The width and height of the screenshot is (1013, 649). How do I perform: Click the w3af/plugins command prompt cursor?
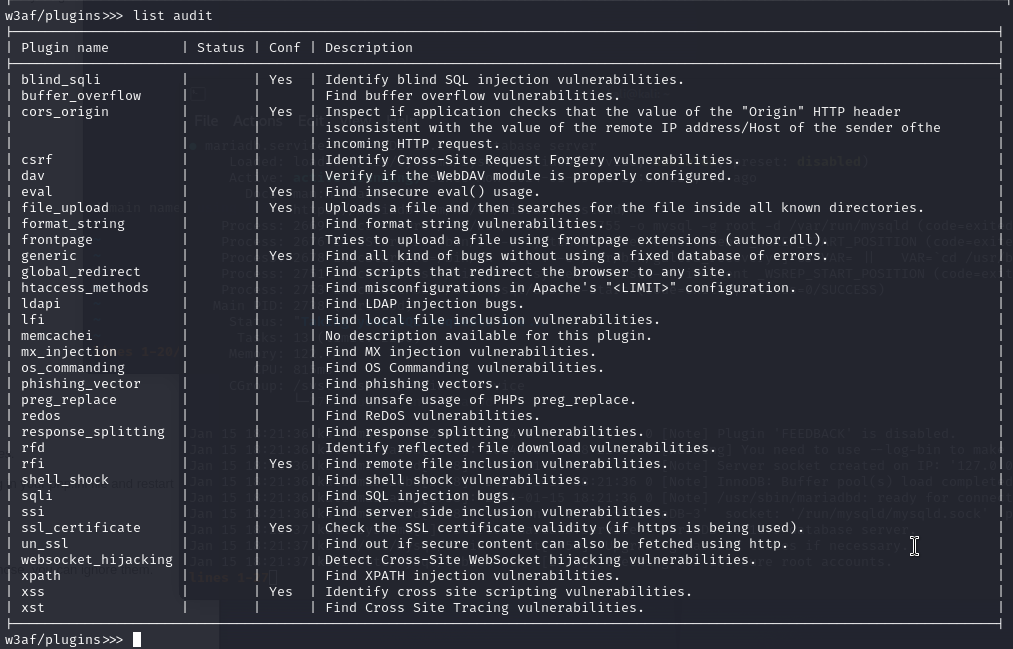[136, 639]
